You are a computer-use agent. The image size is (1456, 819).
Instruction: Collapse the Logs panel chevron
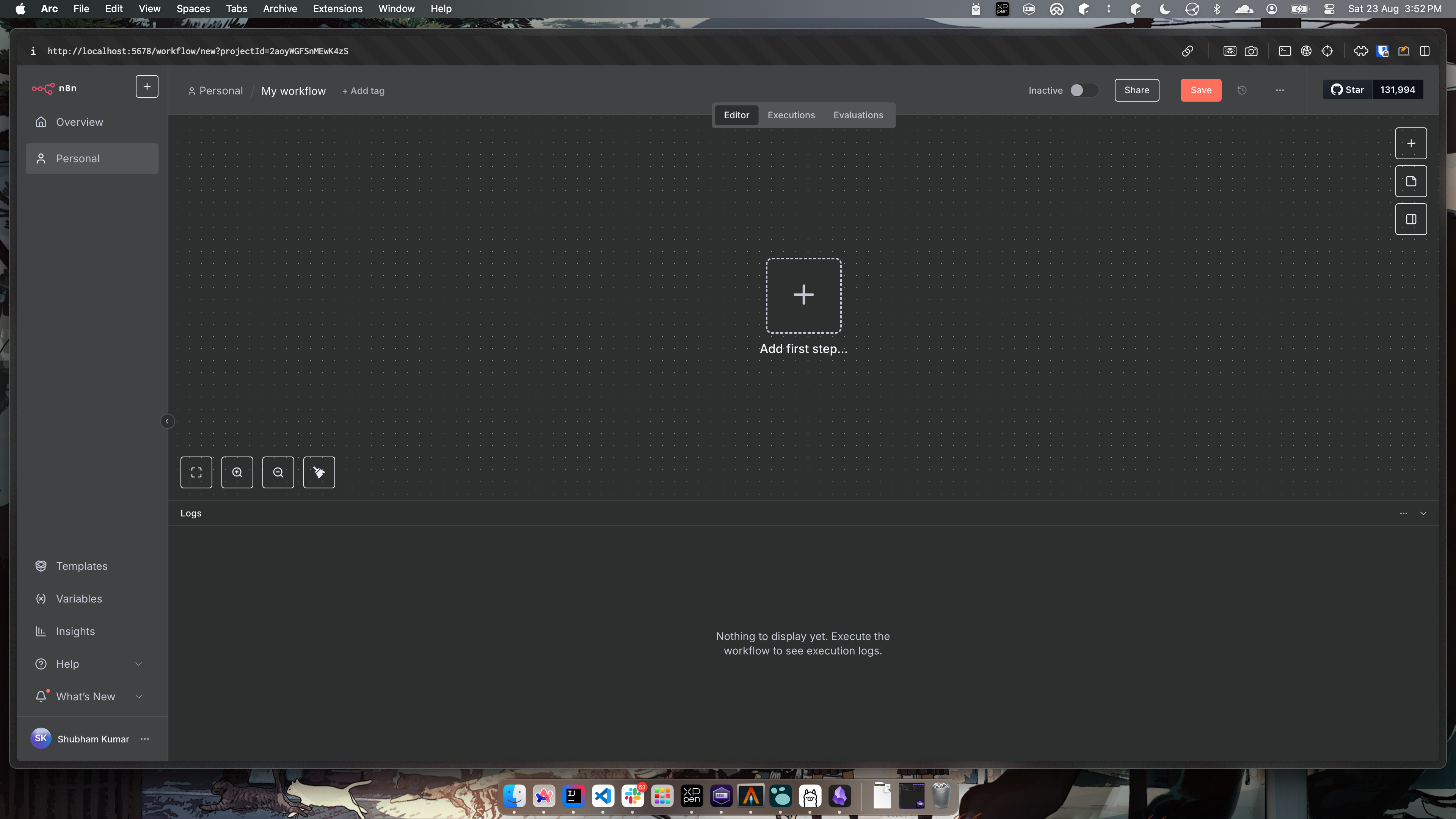coord(1424,513)
